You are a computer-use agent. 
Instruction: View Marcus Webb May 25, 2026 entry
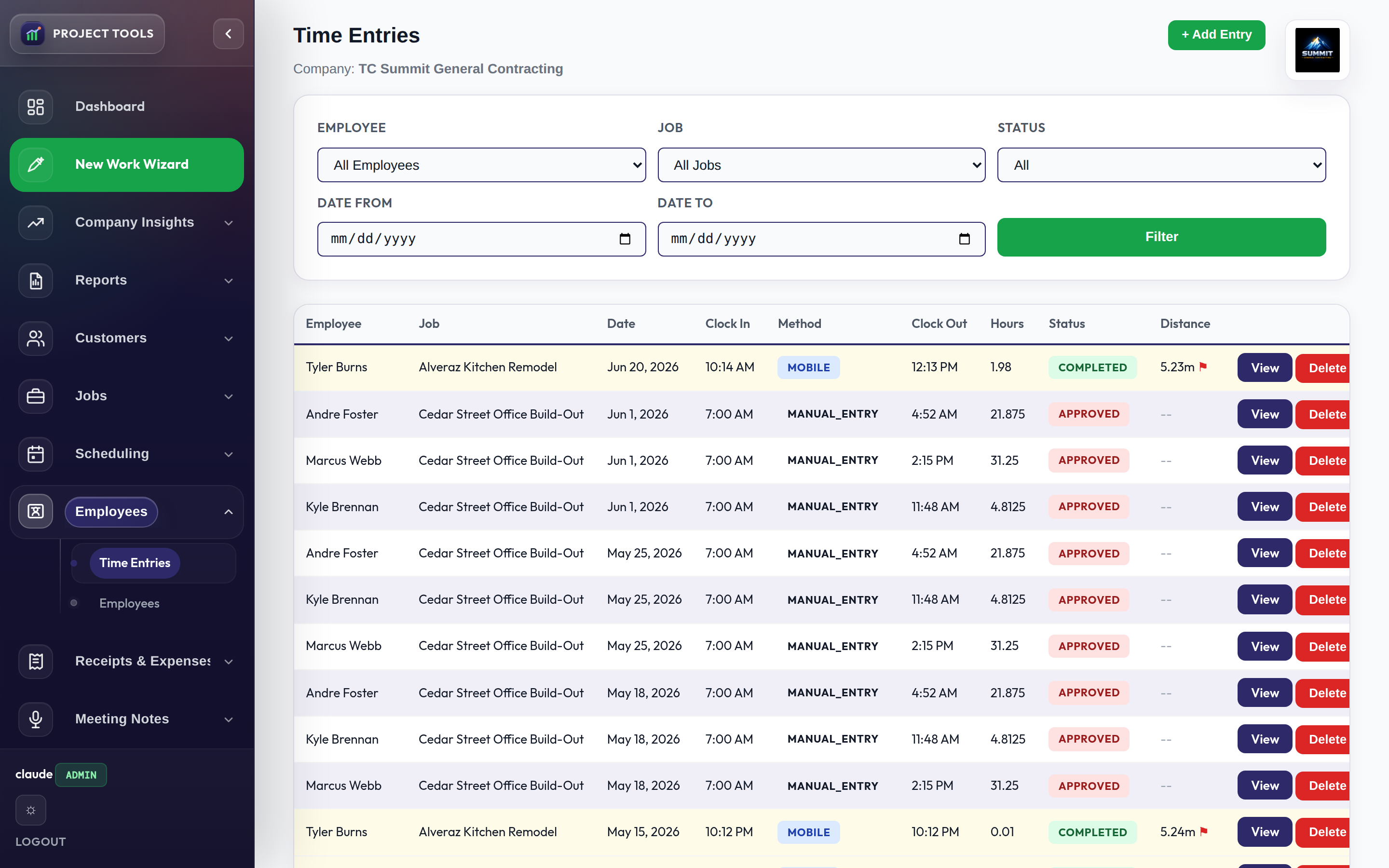coord(1265,646)
